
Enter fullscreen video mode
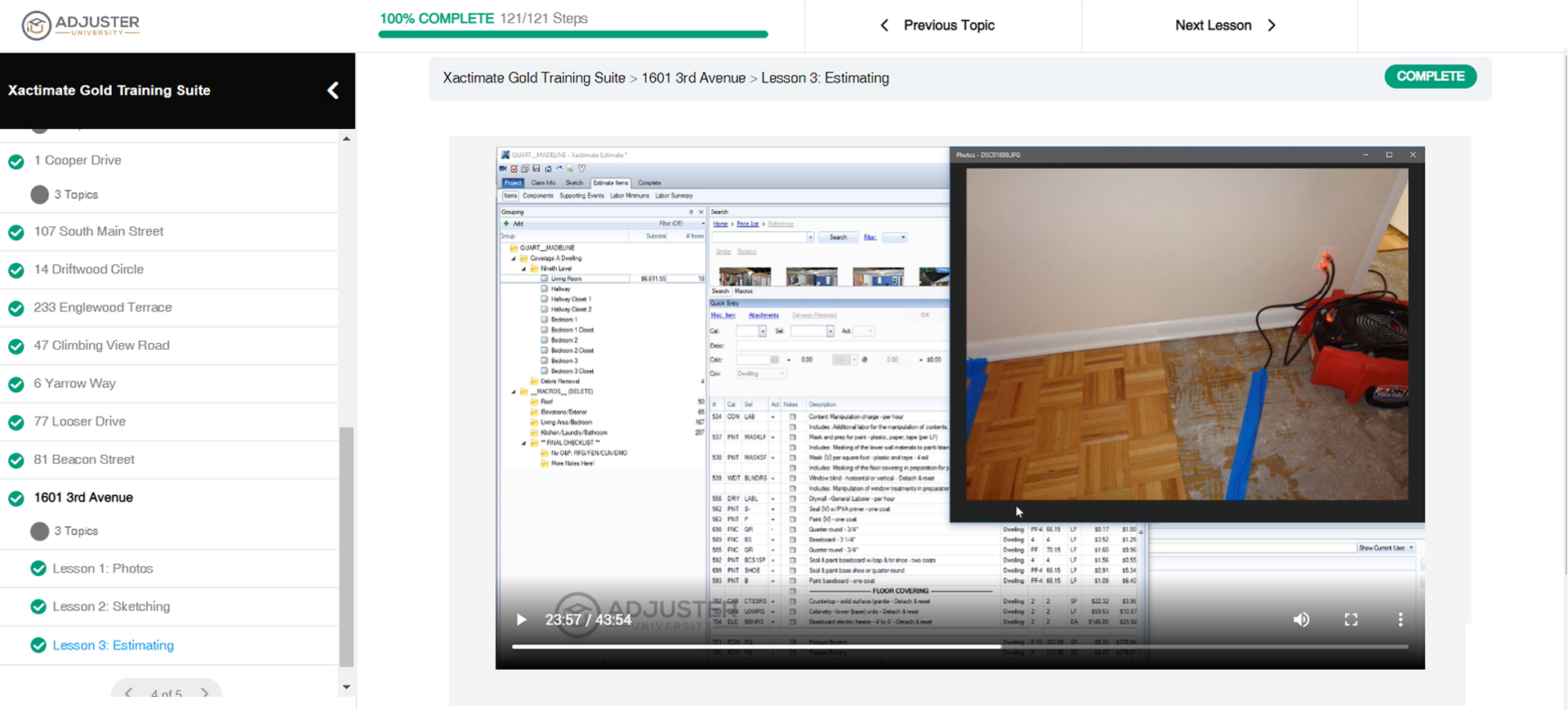1351,620
